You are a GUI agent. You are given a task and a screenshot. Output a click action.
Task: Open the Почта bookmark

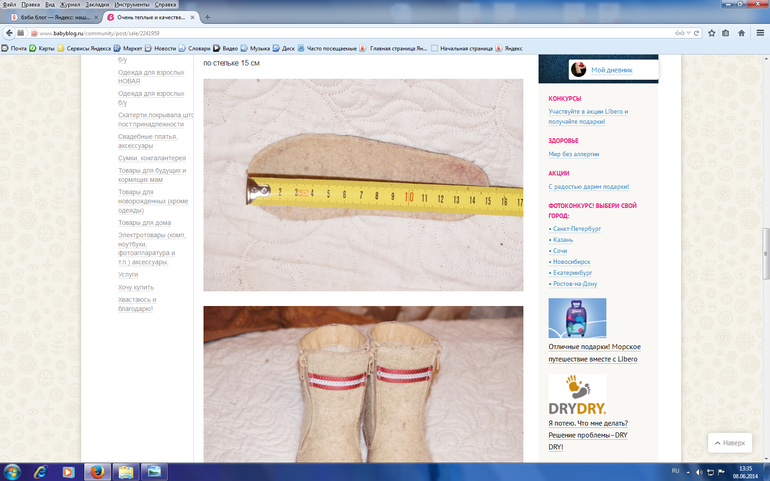[14, 48]
